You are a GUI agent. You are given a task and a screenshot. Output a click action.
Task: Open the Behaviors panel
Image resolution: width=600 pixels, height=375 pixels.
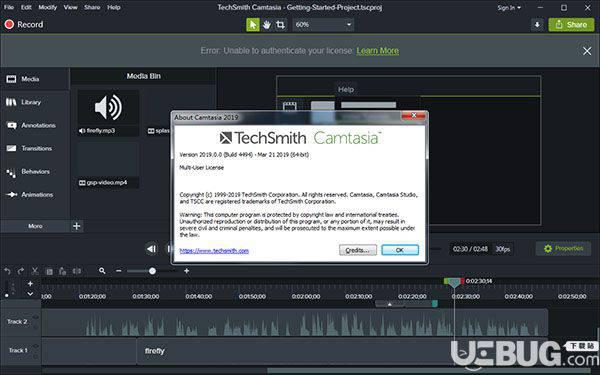[34, 171]
